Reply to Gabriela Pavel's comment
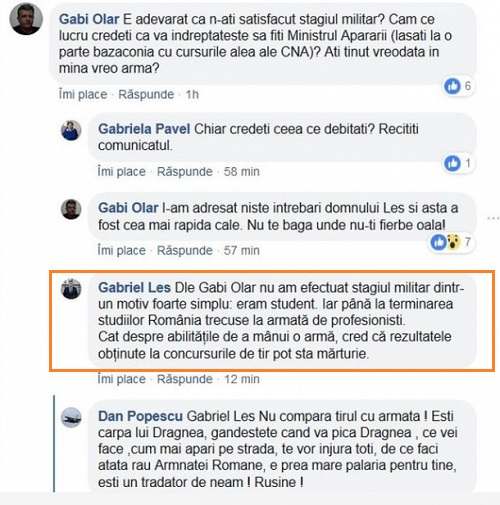This screenshot has width=500, height=505. (185, 172)
